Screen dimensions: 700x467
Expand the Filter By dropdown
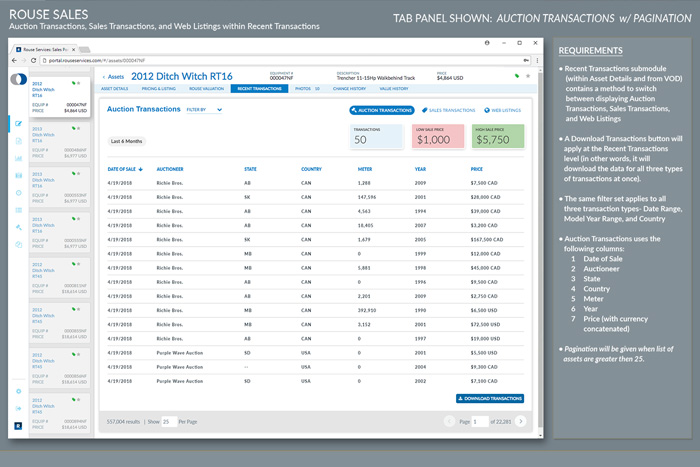coord(204,110)
